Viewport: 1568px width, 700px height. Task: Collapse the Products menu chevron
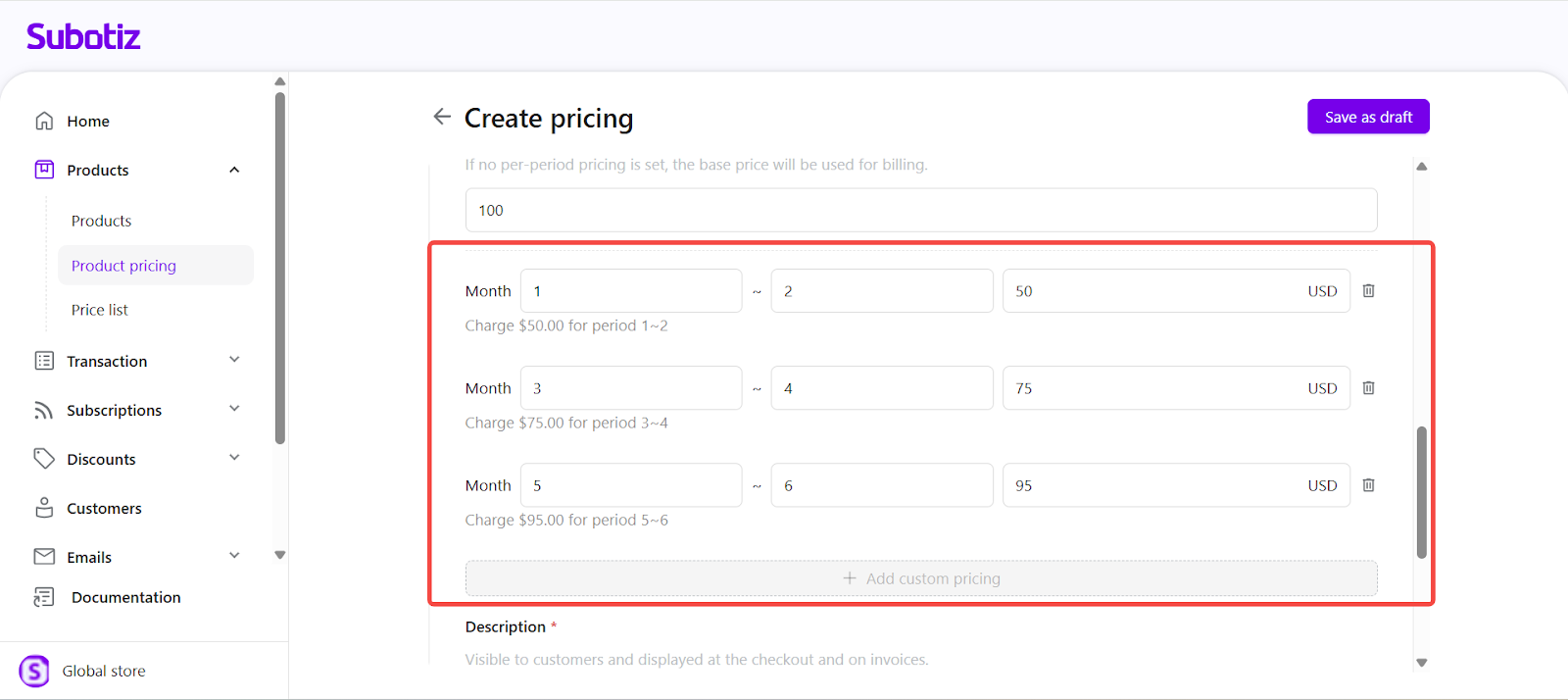(234, 170)
